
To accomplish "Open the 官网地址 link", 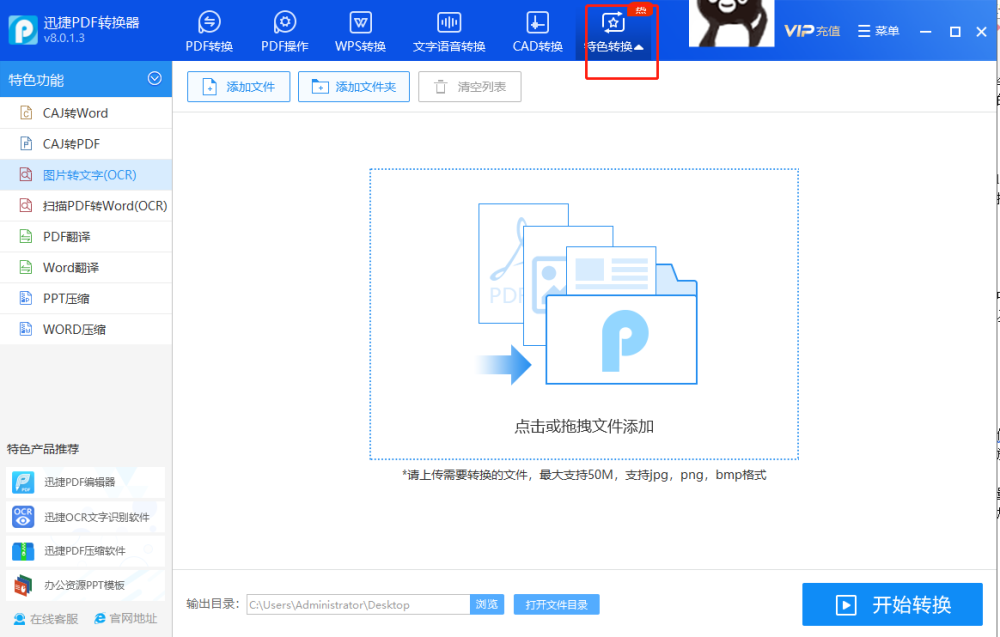I will click(126, 619).
